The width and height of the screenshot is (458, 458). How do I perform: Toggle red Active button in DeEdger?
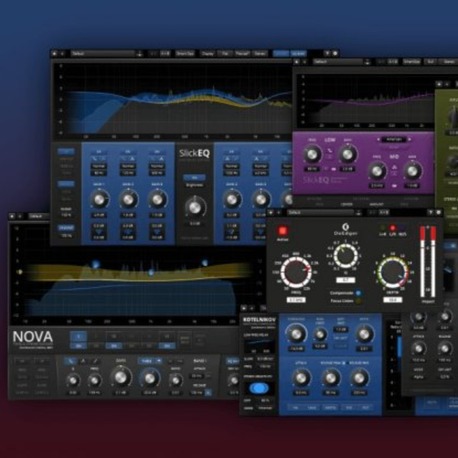pos(283,231)
